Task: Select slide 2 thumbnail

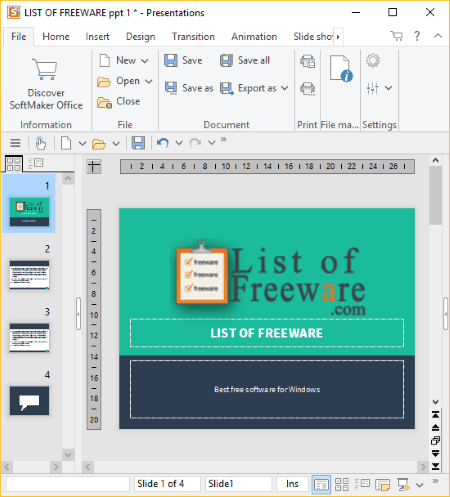Action: 29,275
